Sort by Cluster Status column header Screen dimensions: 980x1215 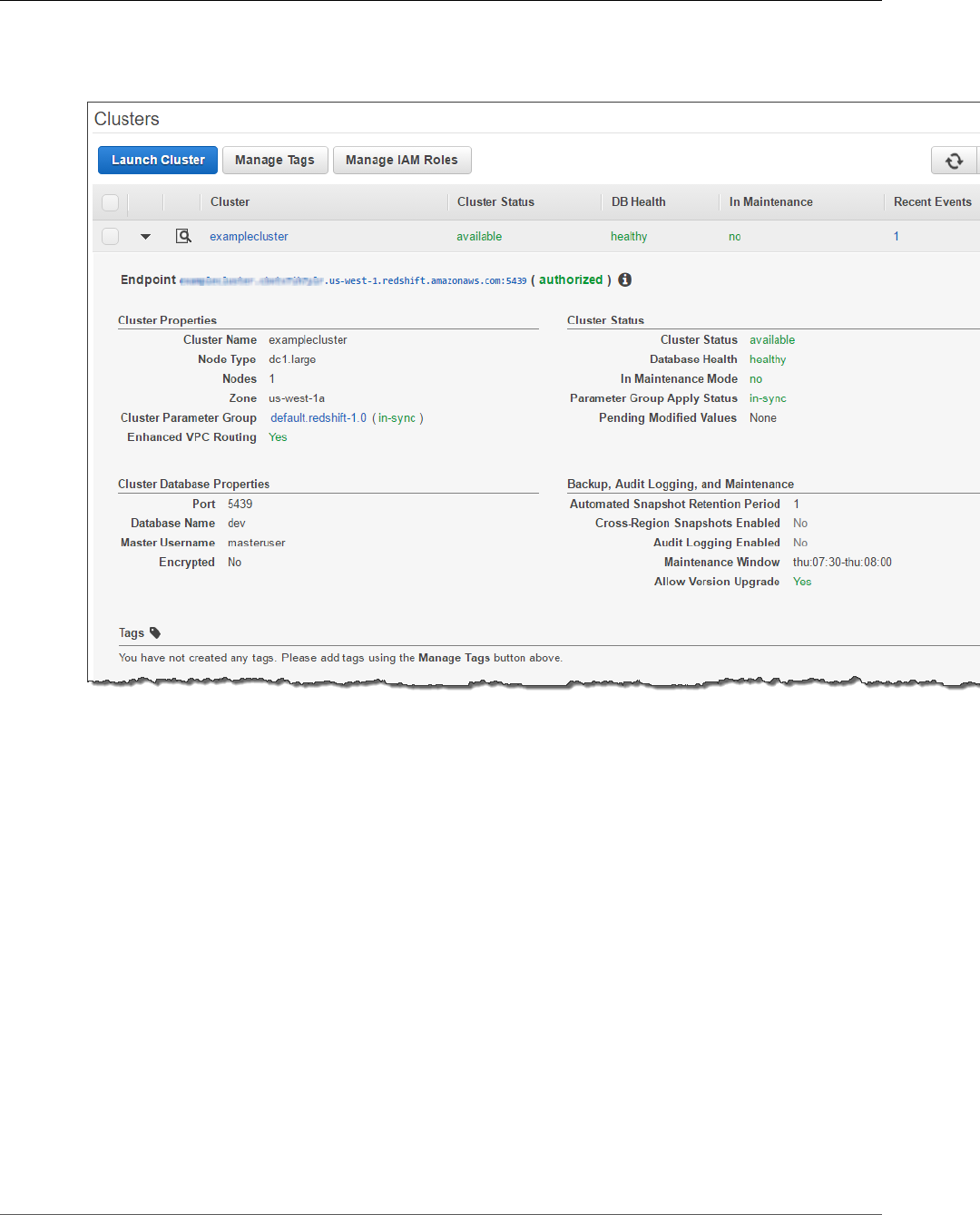click(495, 201)
